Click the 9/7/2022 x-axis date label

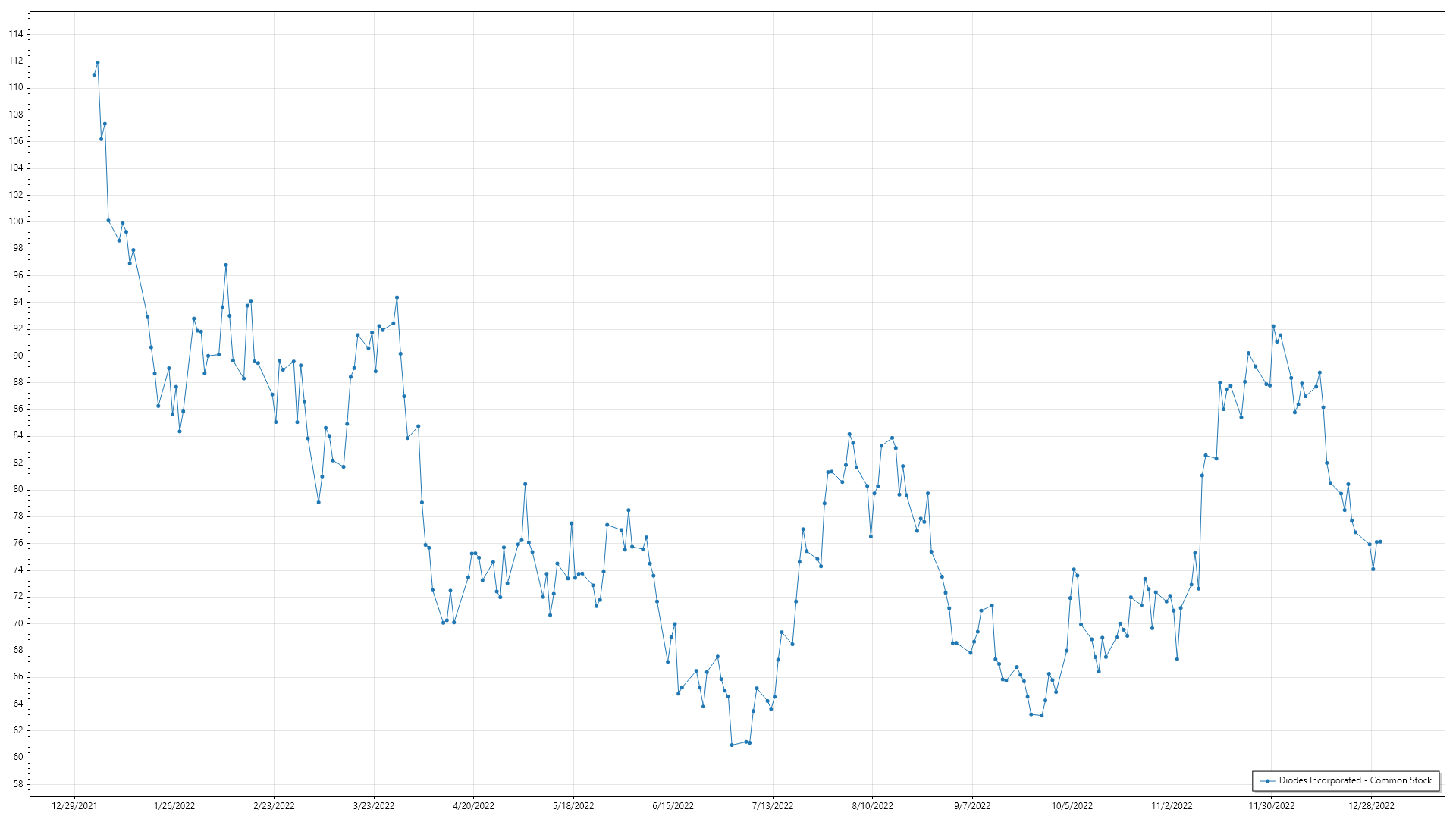click(x=972, y=805)
